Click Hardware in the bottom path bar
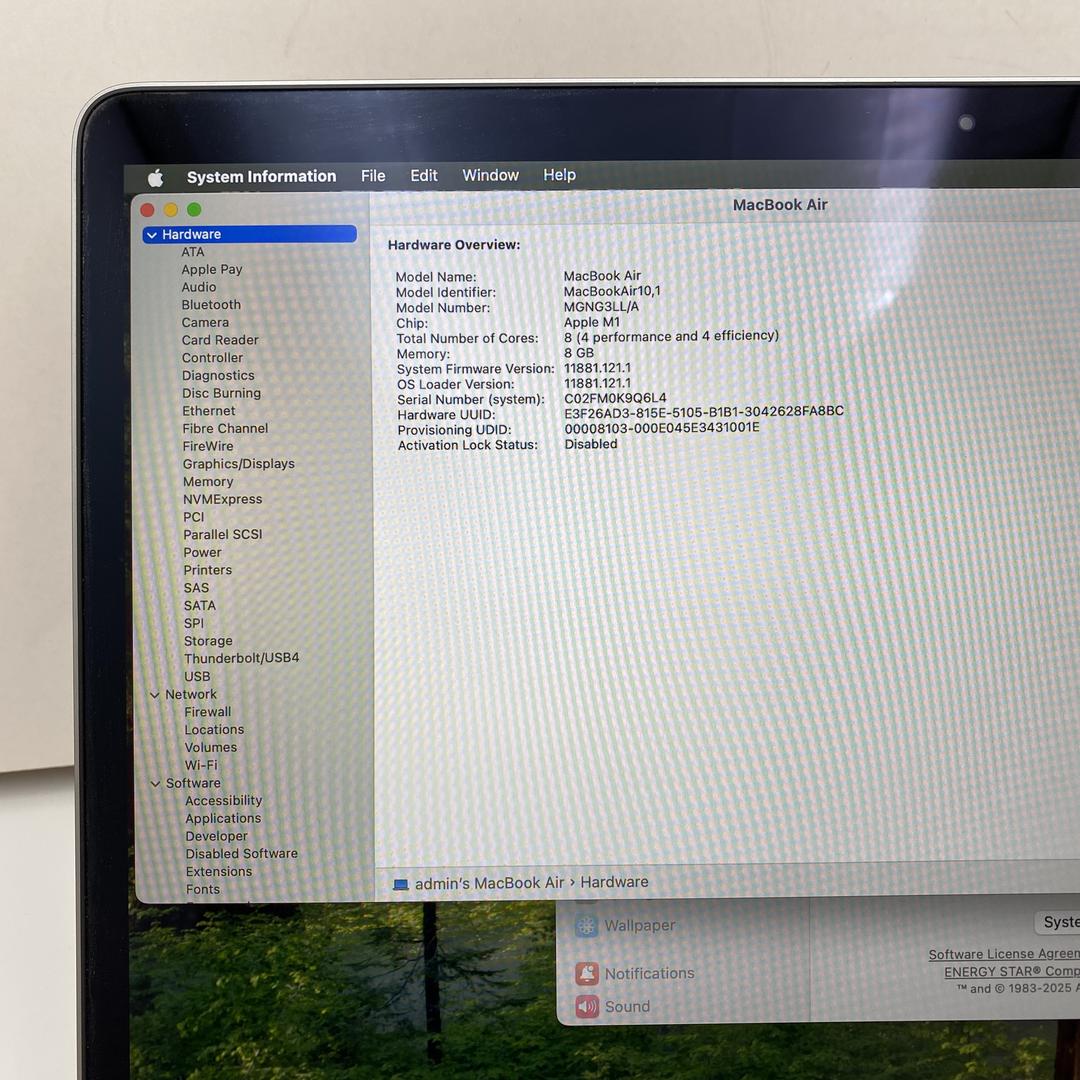 tap(614, 882)
